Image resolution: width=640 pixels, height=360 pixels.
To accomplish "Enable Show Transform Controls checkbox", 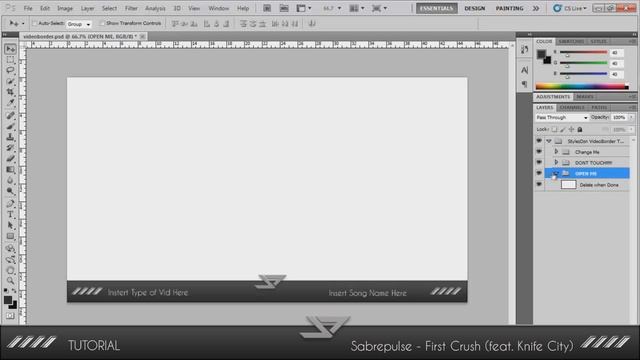I will pyautogui.click(x=102, y=23).
